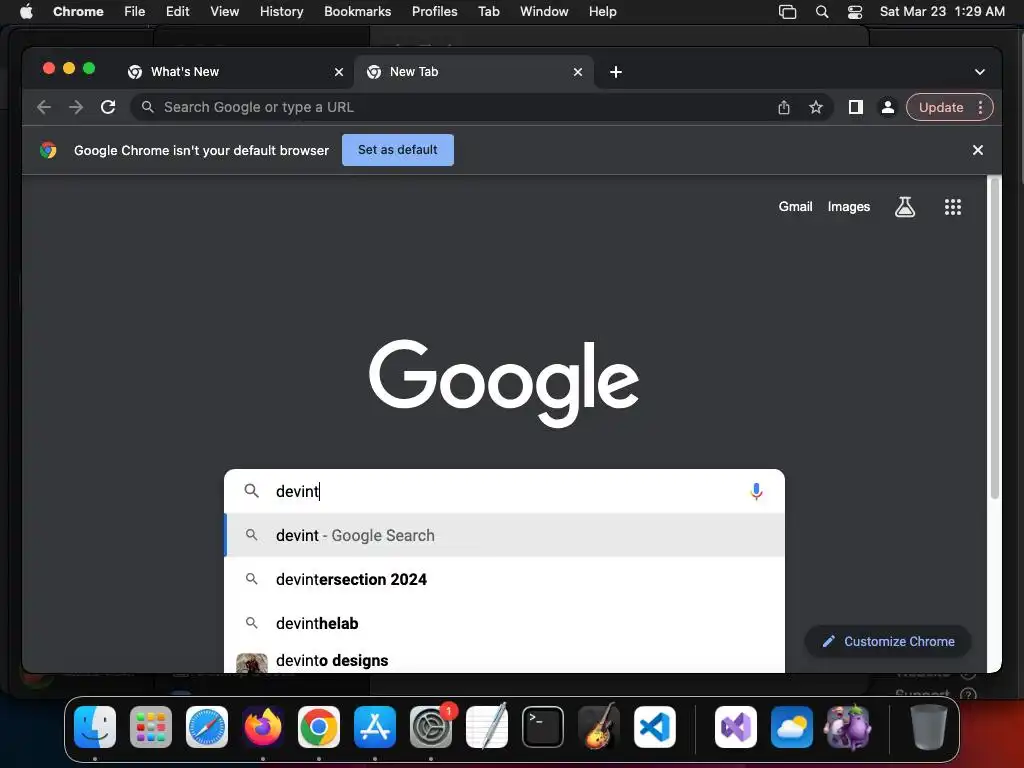
Task: Launch Firefox from the dock
Action: pos(263,727)
